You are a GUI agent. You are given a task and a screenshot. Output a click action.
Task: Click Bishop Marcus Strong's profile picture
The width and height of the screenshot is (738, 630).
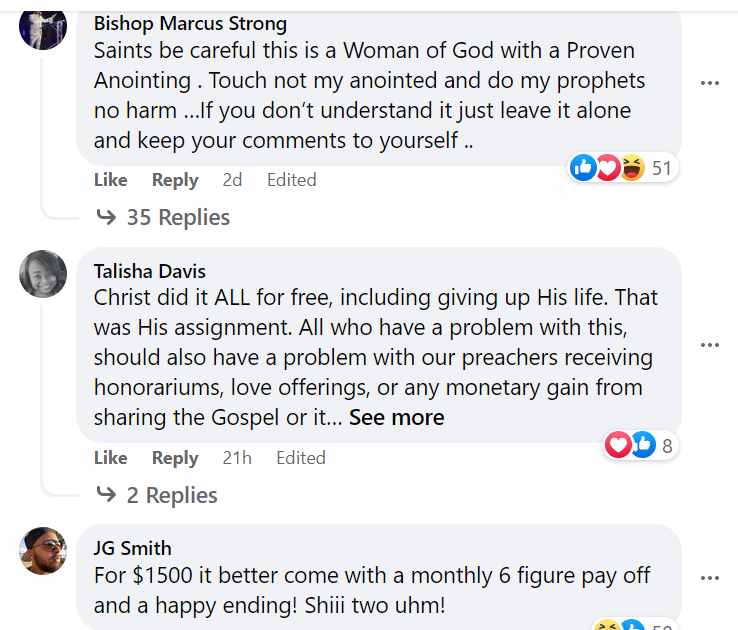(43, 26)
